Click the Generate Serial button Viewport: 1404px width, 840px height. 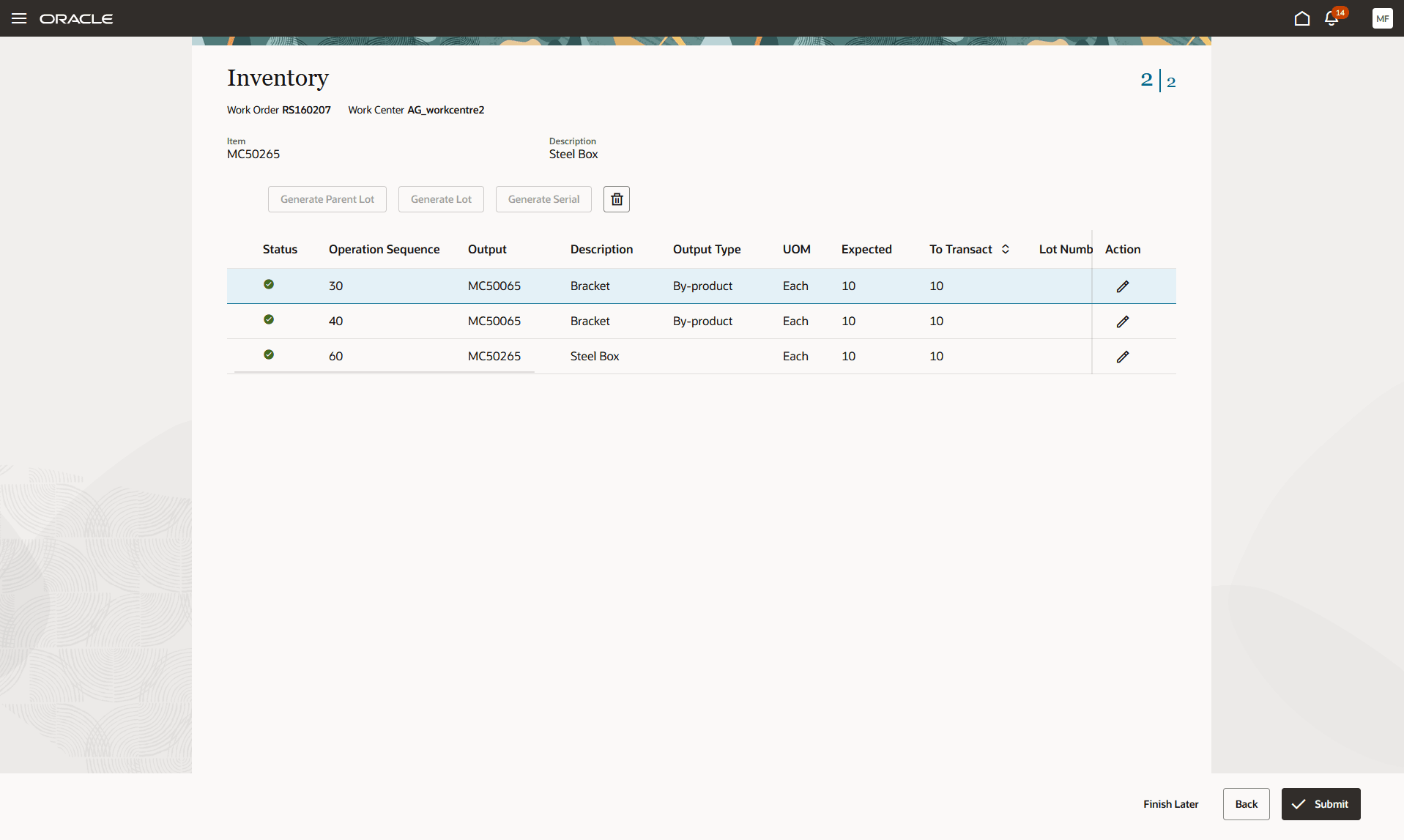pyautogui.click(x=543, y=198)
